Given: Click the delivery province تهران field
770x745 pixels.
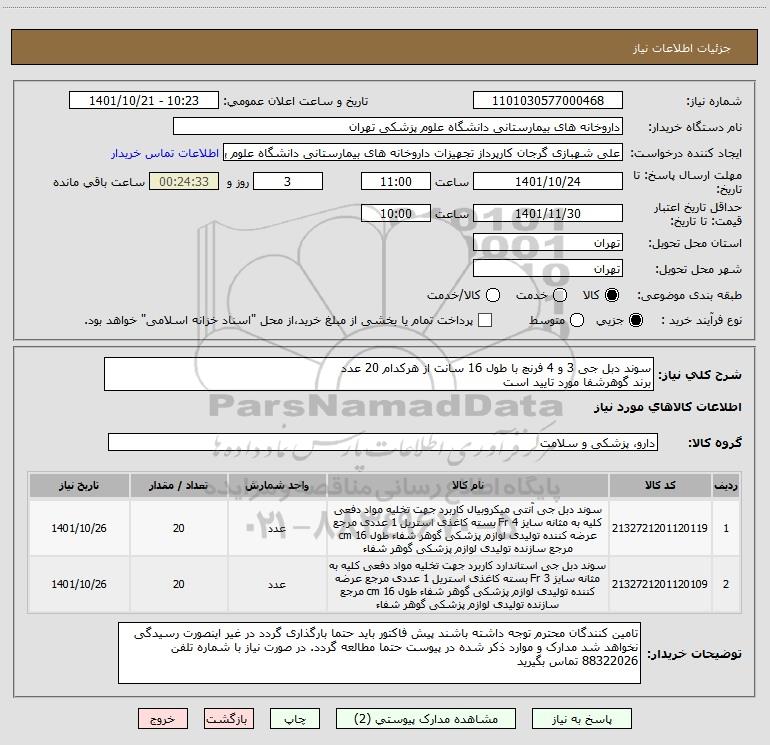Looking at the screenshot, I should pyautogui.click(x=548, y=243).
